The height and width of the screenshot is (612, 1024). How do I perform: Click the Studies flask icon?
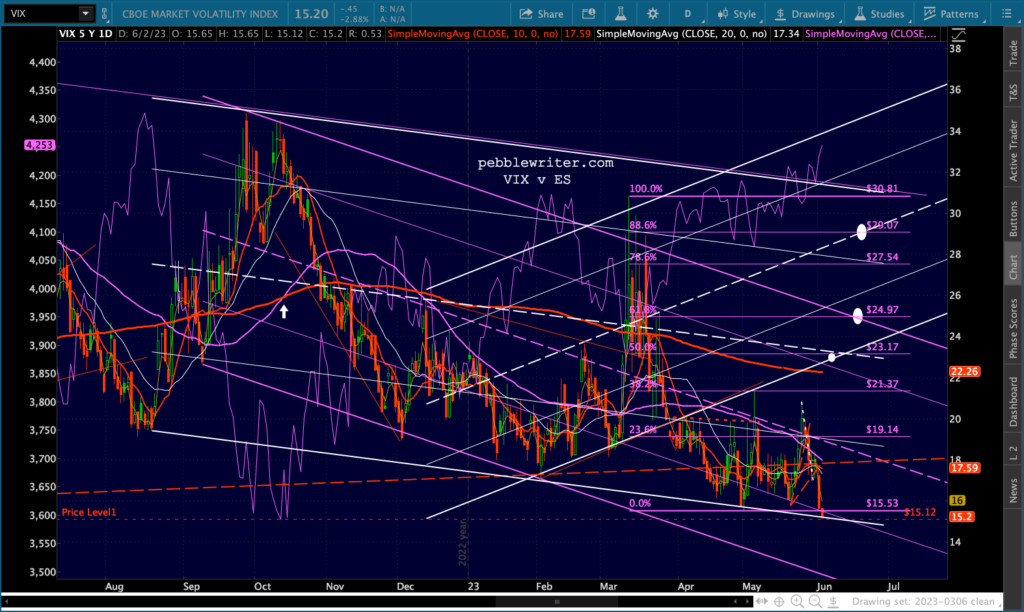860,14
